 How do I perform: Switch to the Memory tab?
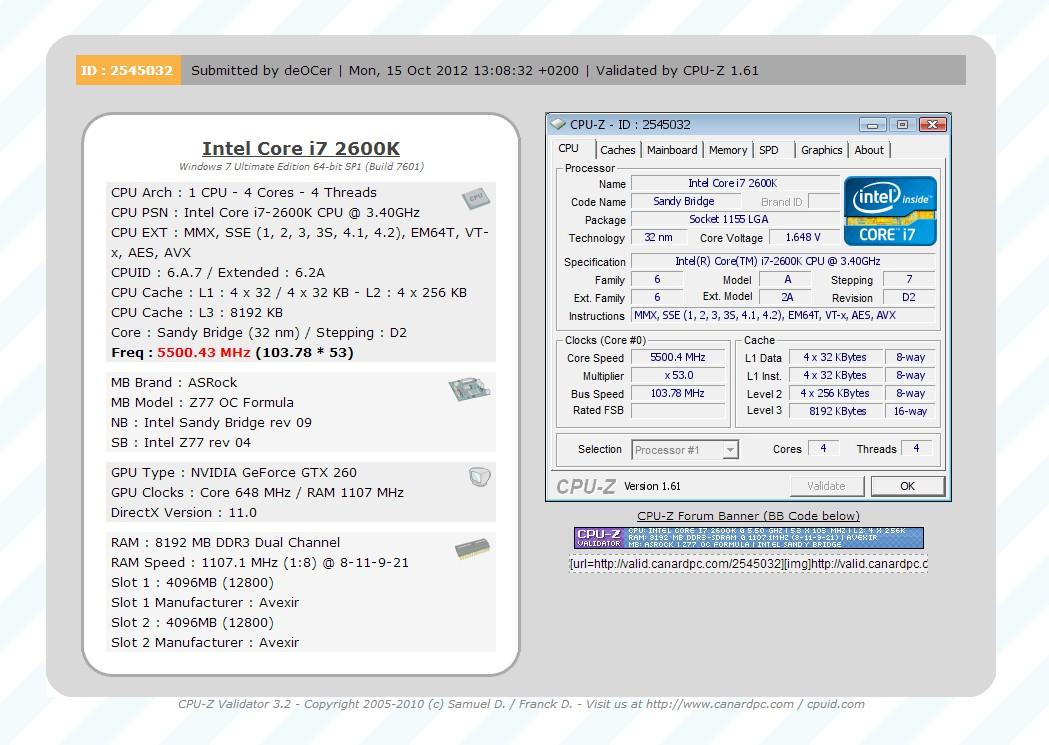tap(728, 150)
